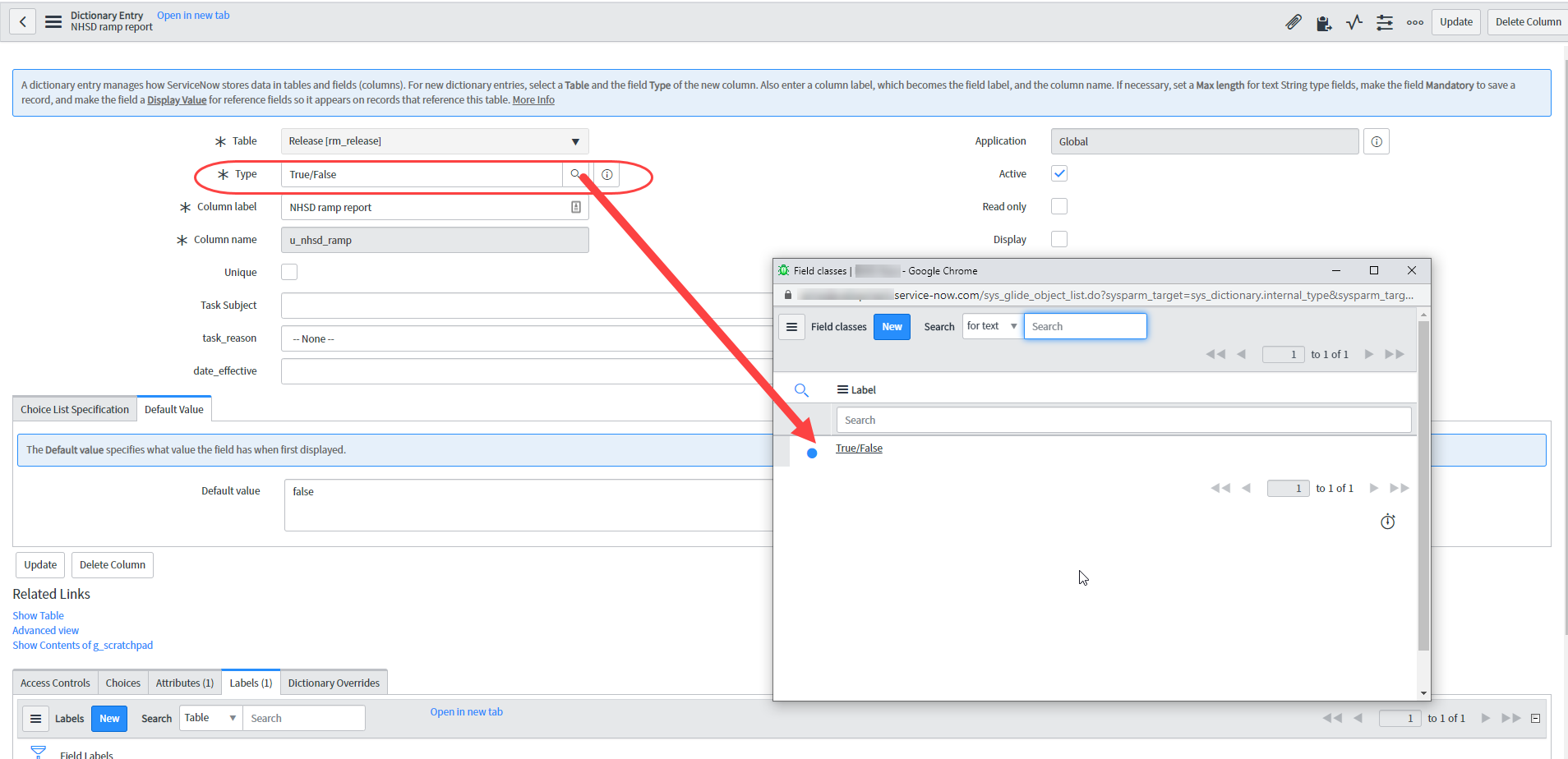1568x759 pixels.
Task: Switch to the Choice List Specification tab
Action: click(x=73, y=408)
